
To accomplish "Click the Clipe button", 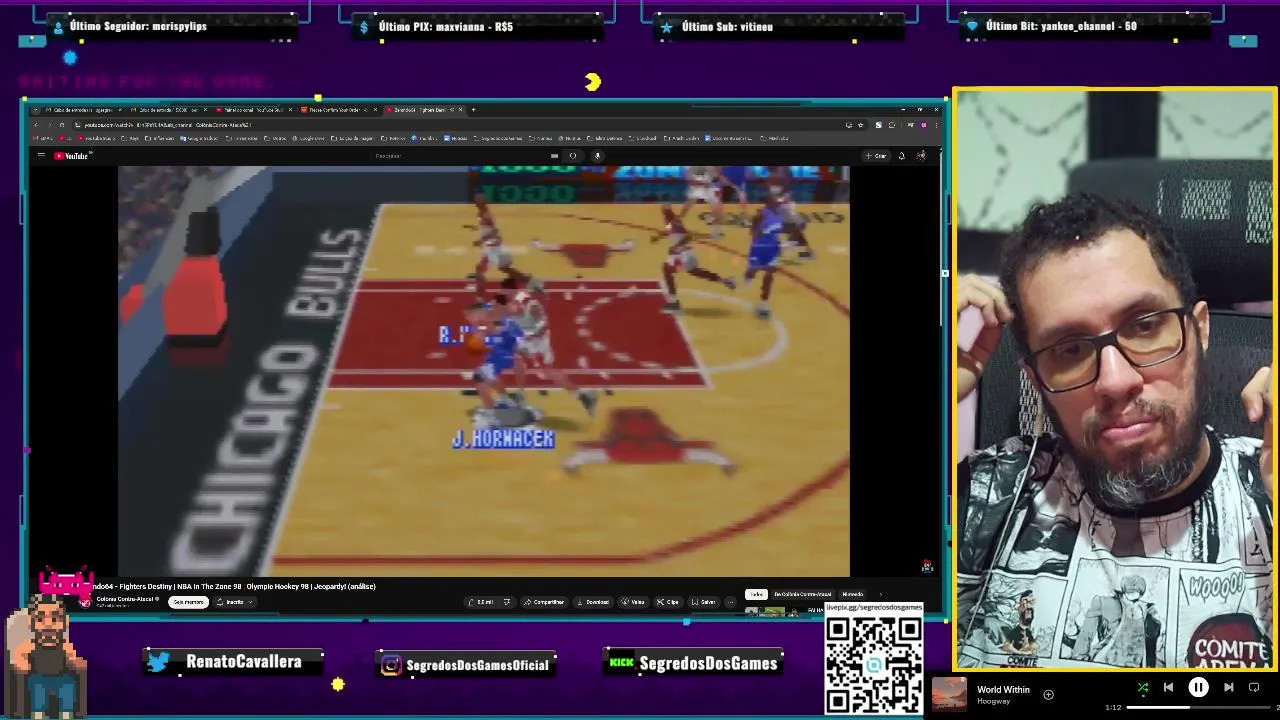I will [x=667, y=602].
